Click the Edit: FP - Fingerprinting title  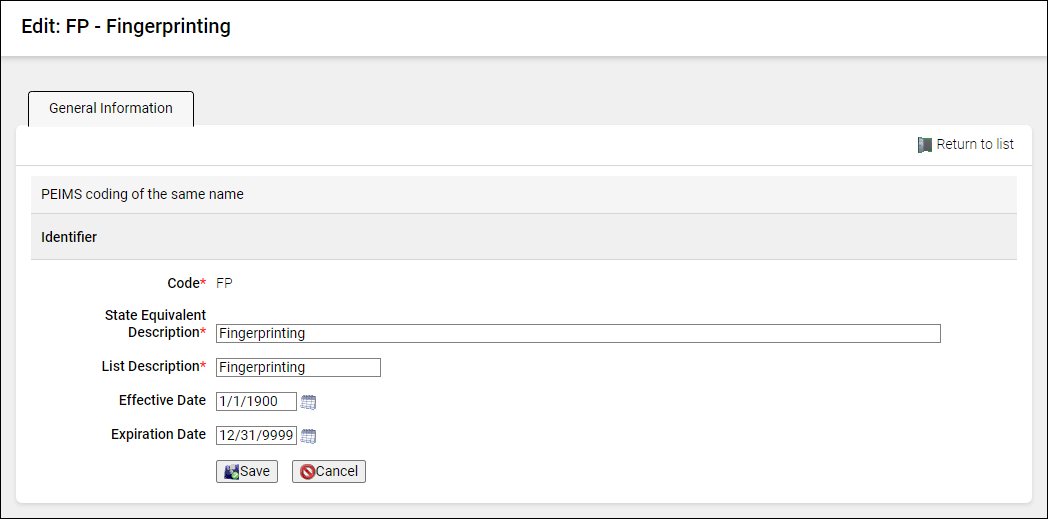click(x=126, y=27)
